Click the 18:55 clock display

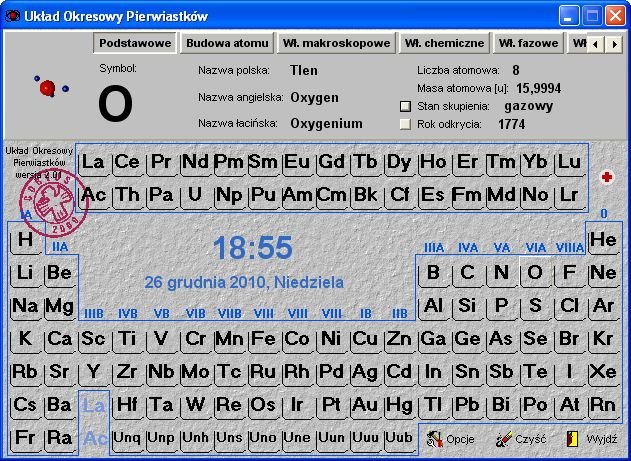[x=253, y=248]
